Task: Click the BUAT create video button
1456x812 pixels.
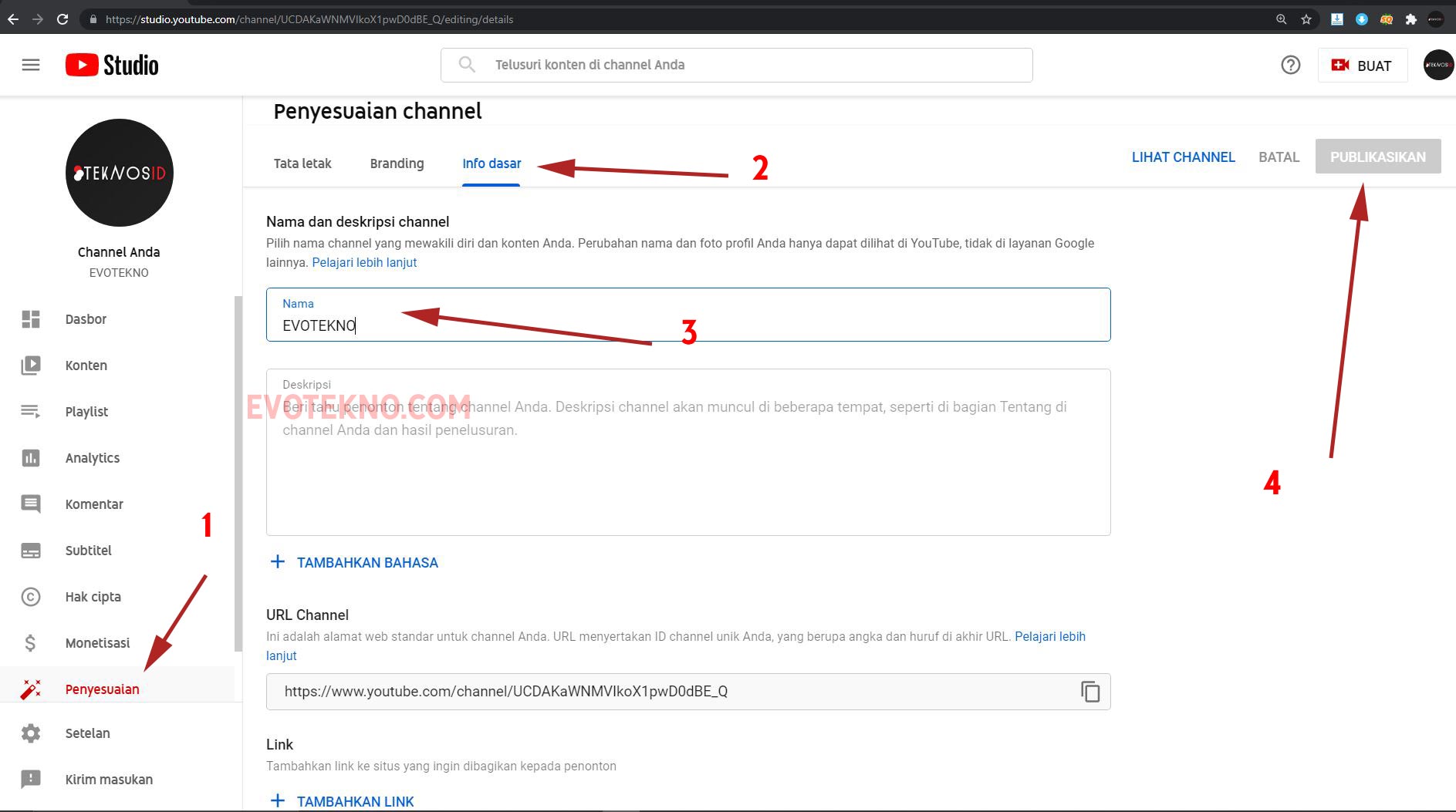Action: [1362, 66]
